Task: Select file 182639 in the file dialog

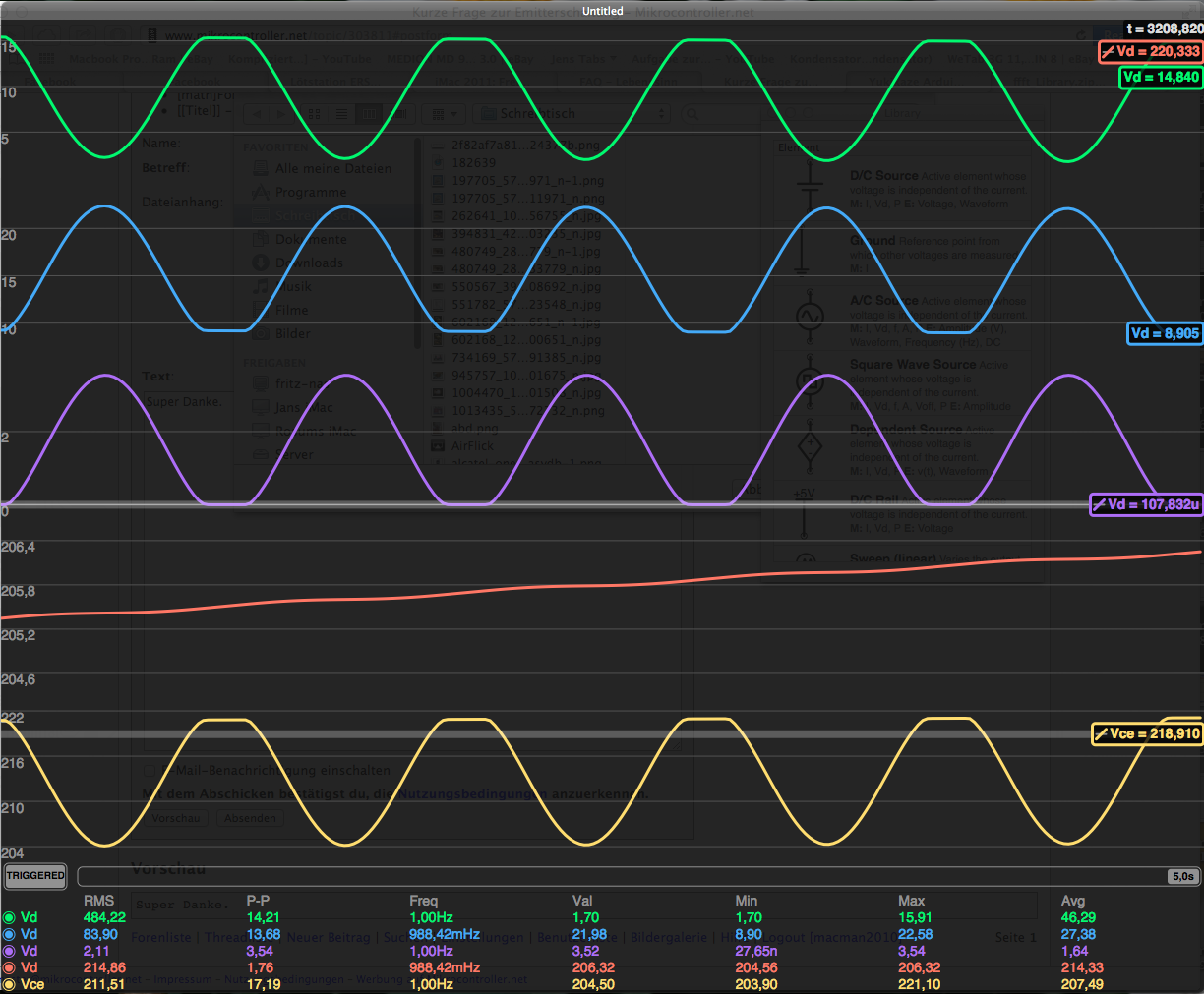Action: pos(473,163)
